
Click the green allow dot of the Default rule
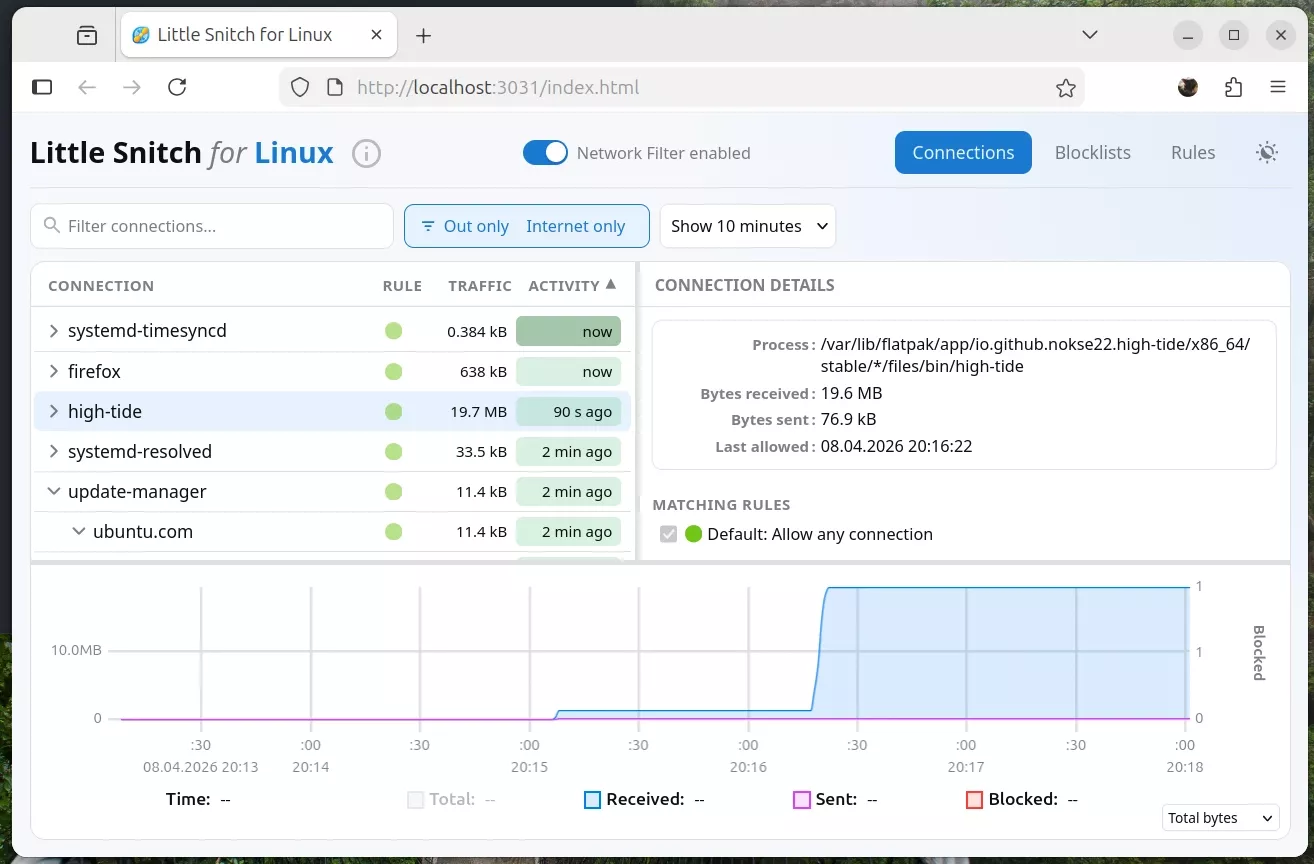[x=694, y=534]
